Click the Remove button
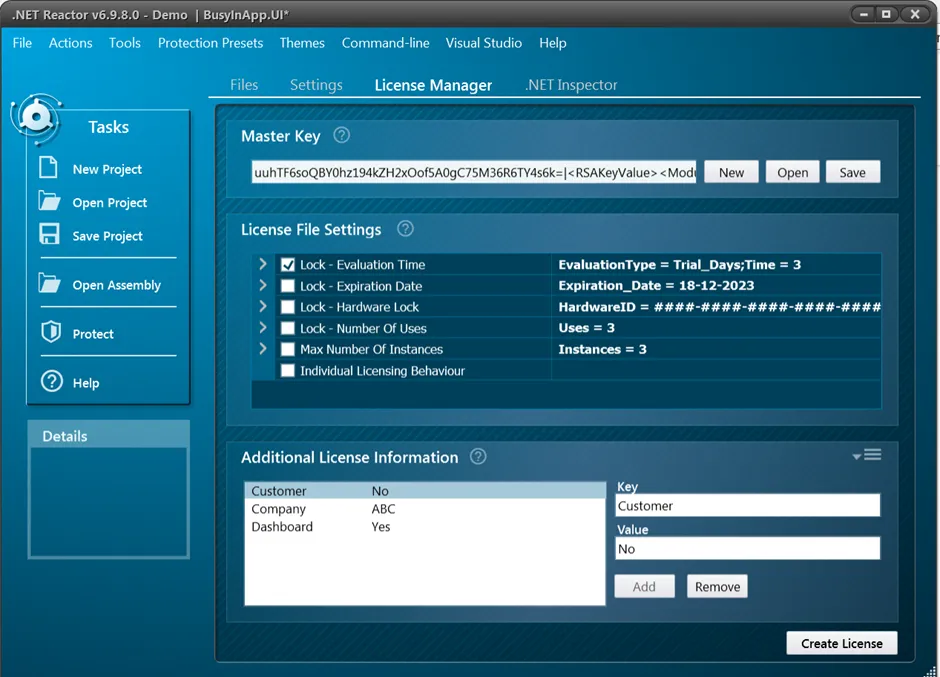Screen dimensions: 940x677 pos(717,586)
